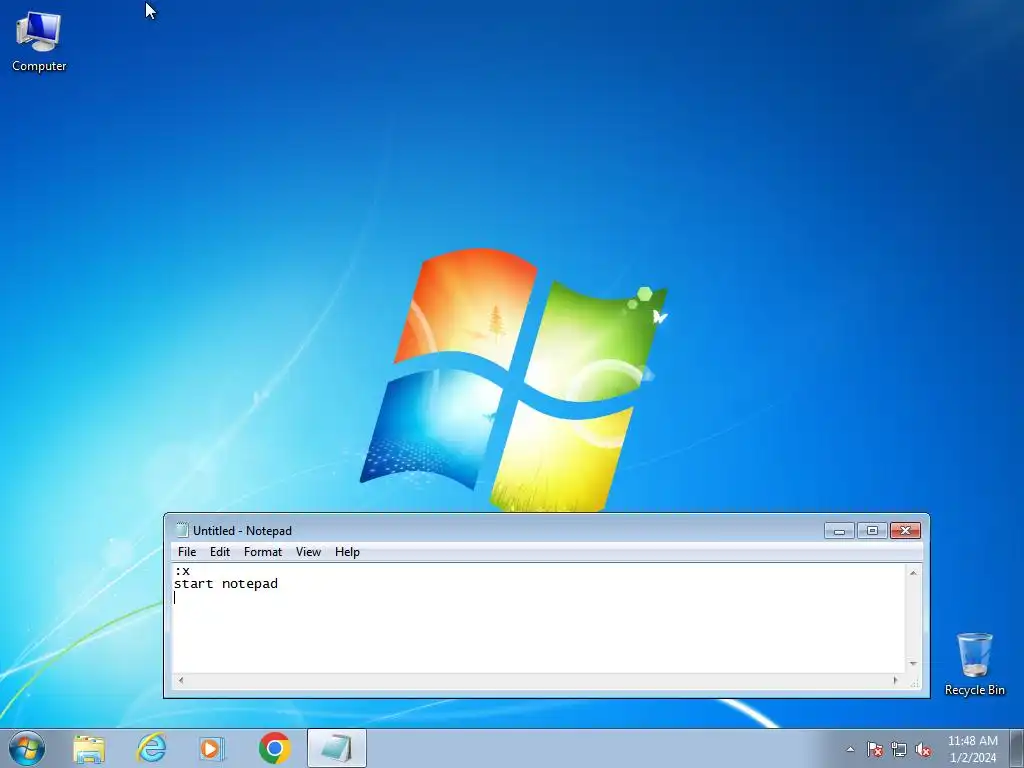Open Notepad Format menu
This screenshot has height=768, width=1024.
[263, 552]
